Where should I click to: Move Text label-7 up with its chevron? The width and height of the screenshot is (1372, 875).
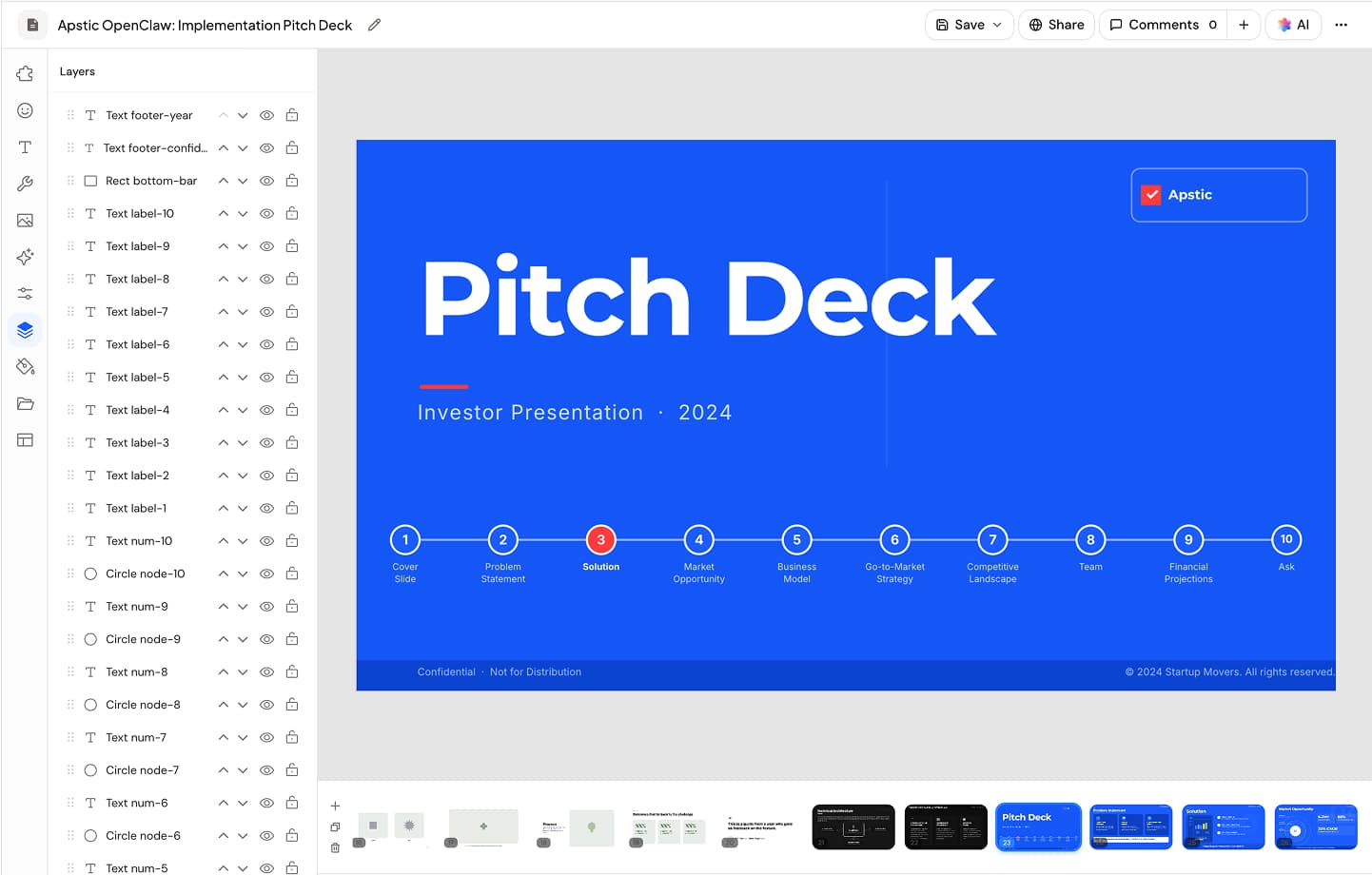pyautogui.click(x=221, y=311)
